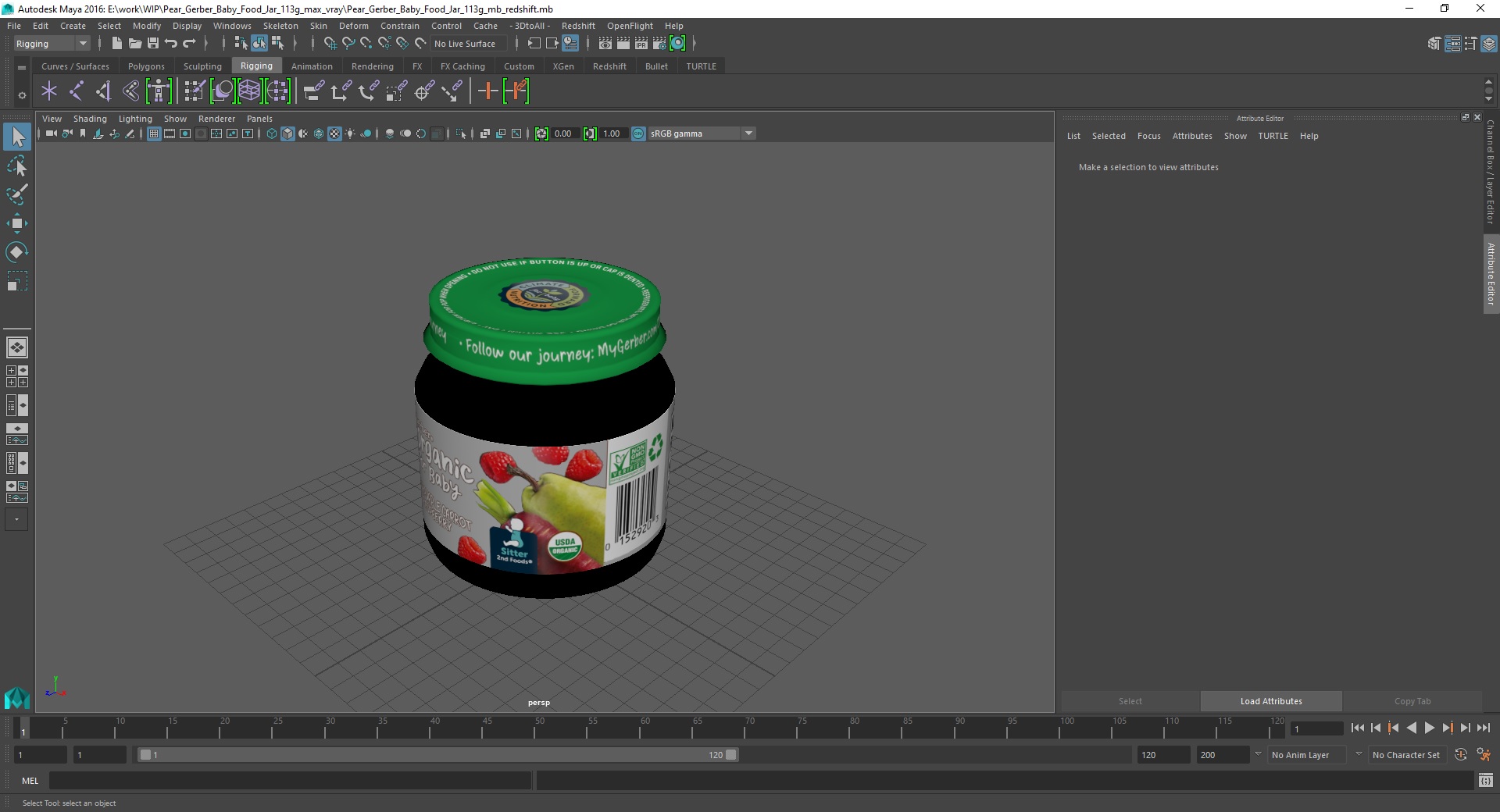This screenshot has height=812, width=1500.
Task: Toggle Snap to points
Action: 366,44
